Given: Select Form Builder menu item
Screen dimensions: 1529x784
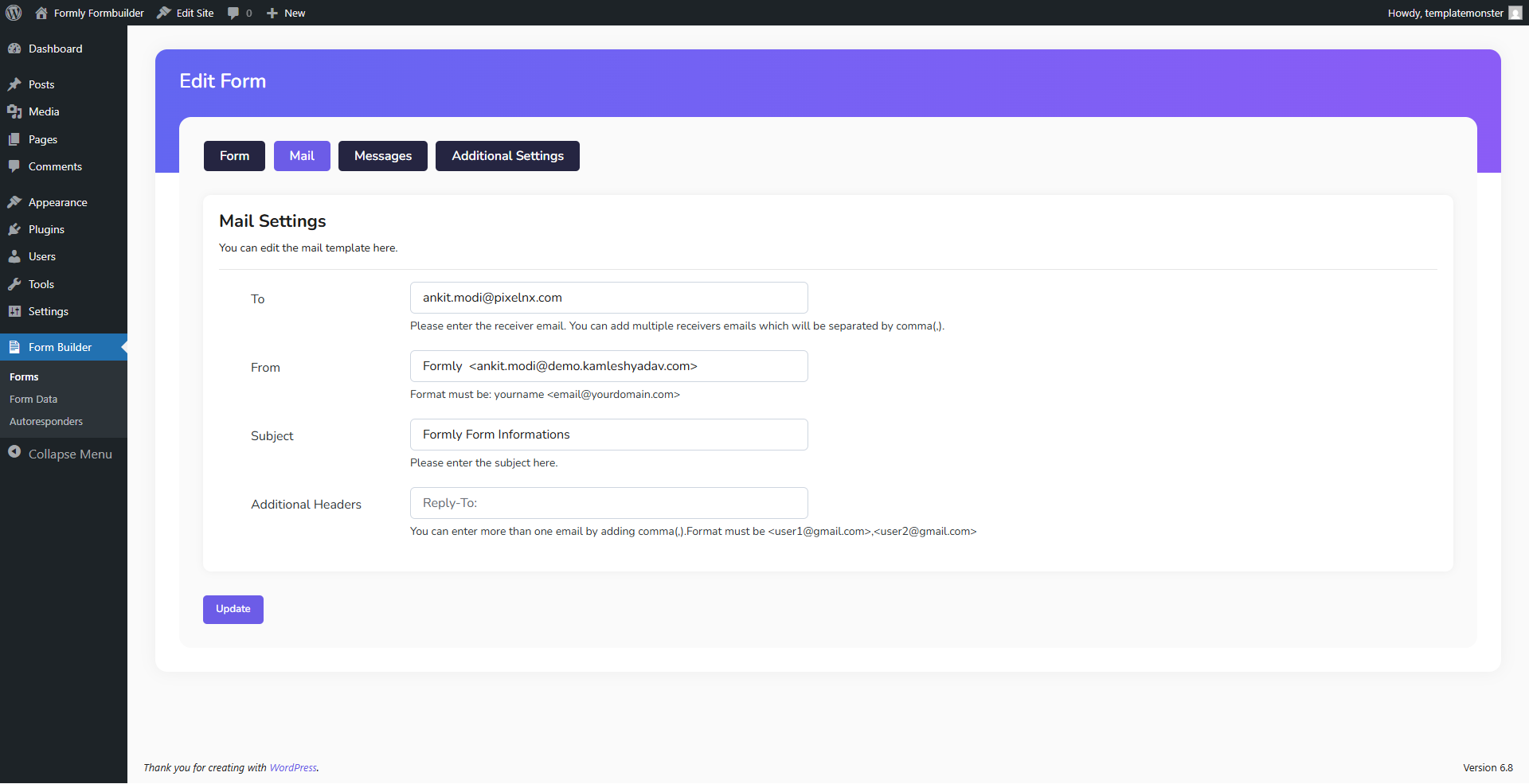Looking at the screenshot, I should 64,347.
